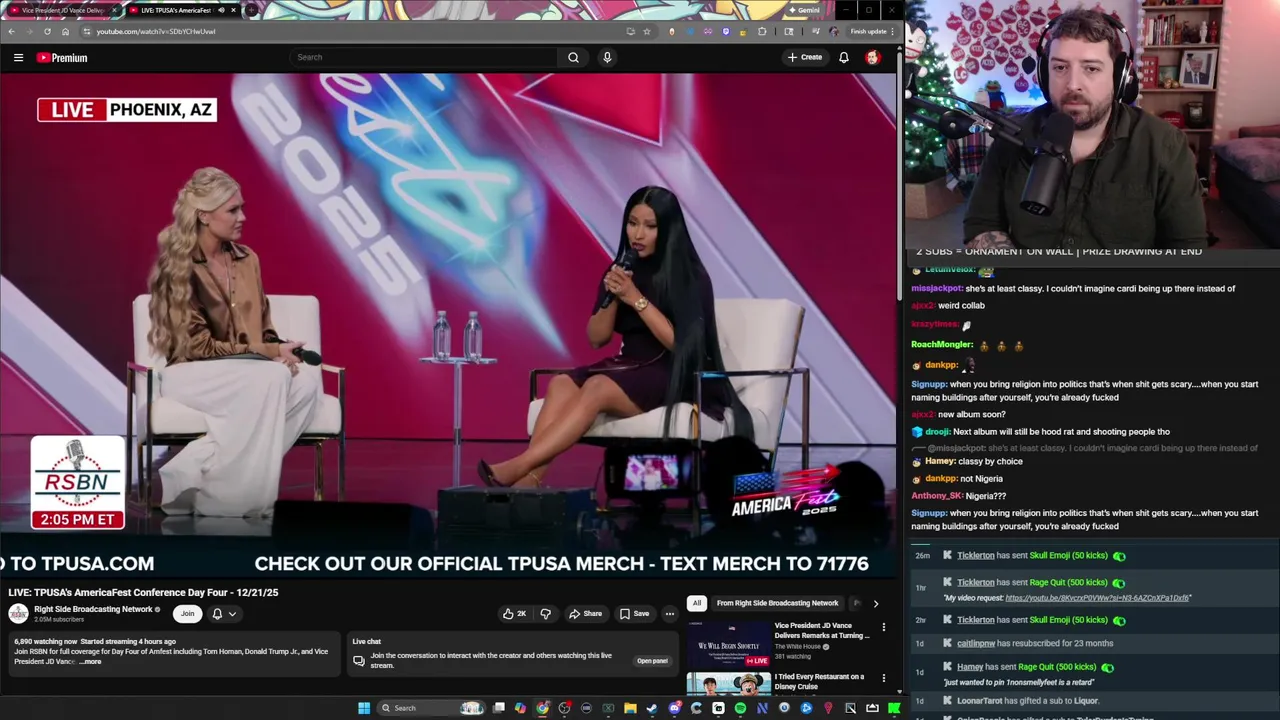Image resolution: width=1280 pixels, height=720 pixels.
Task: Click drooji username in chat
Action: pyautogui.click(x=938, y=432)
